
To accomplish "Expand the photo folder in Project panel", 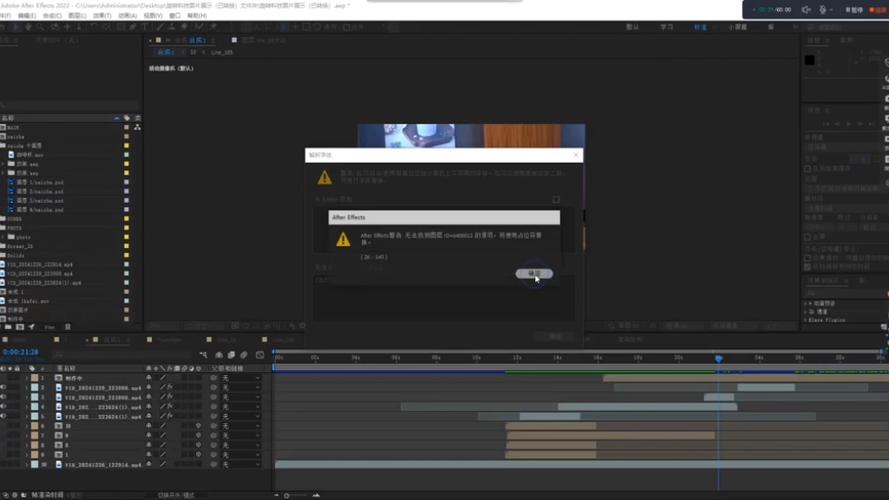I will click(3, 237).
